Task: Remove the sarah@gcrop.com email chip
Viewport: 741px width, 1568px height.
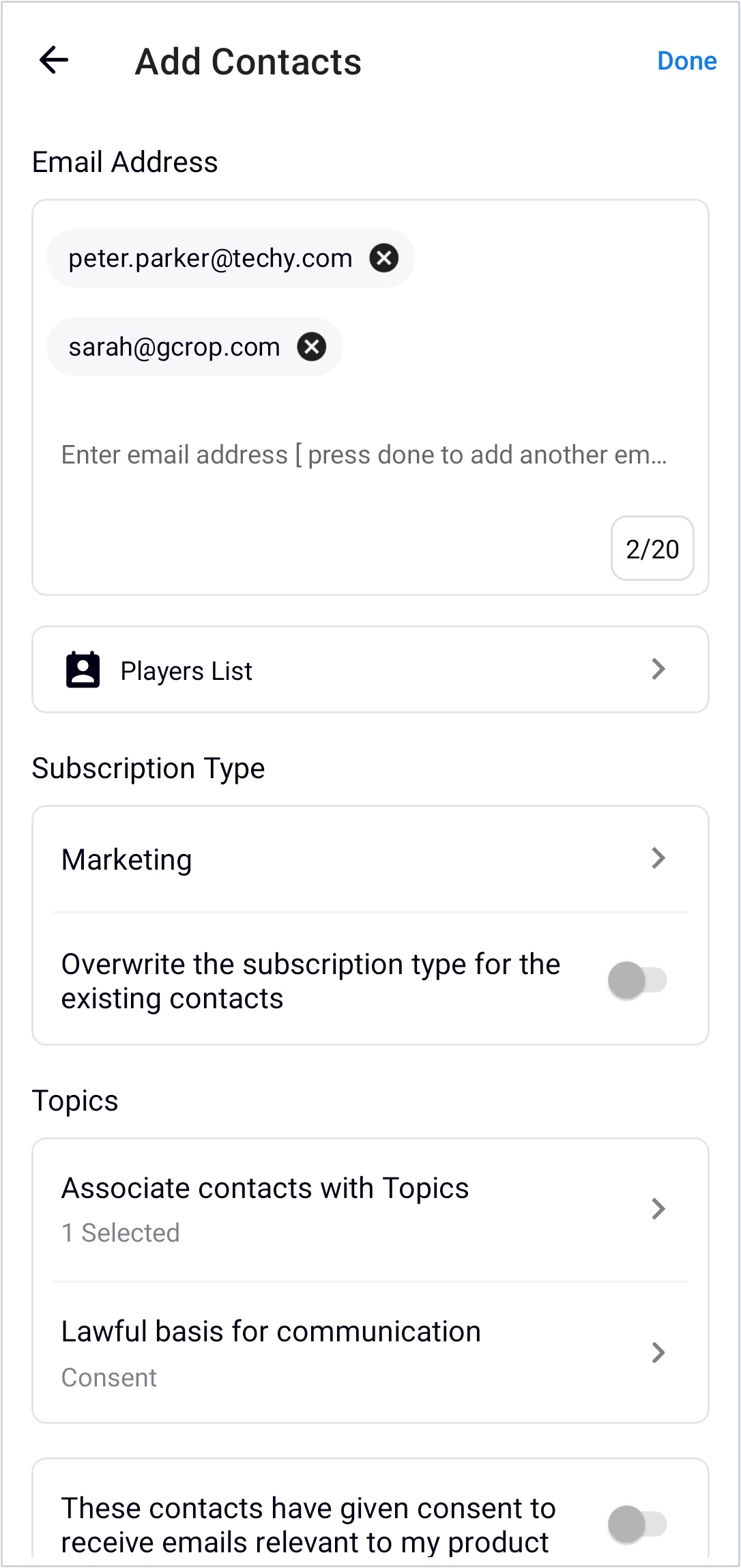Action: 312,347
